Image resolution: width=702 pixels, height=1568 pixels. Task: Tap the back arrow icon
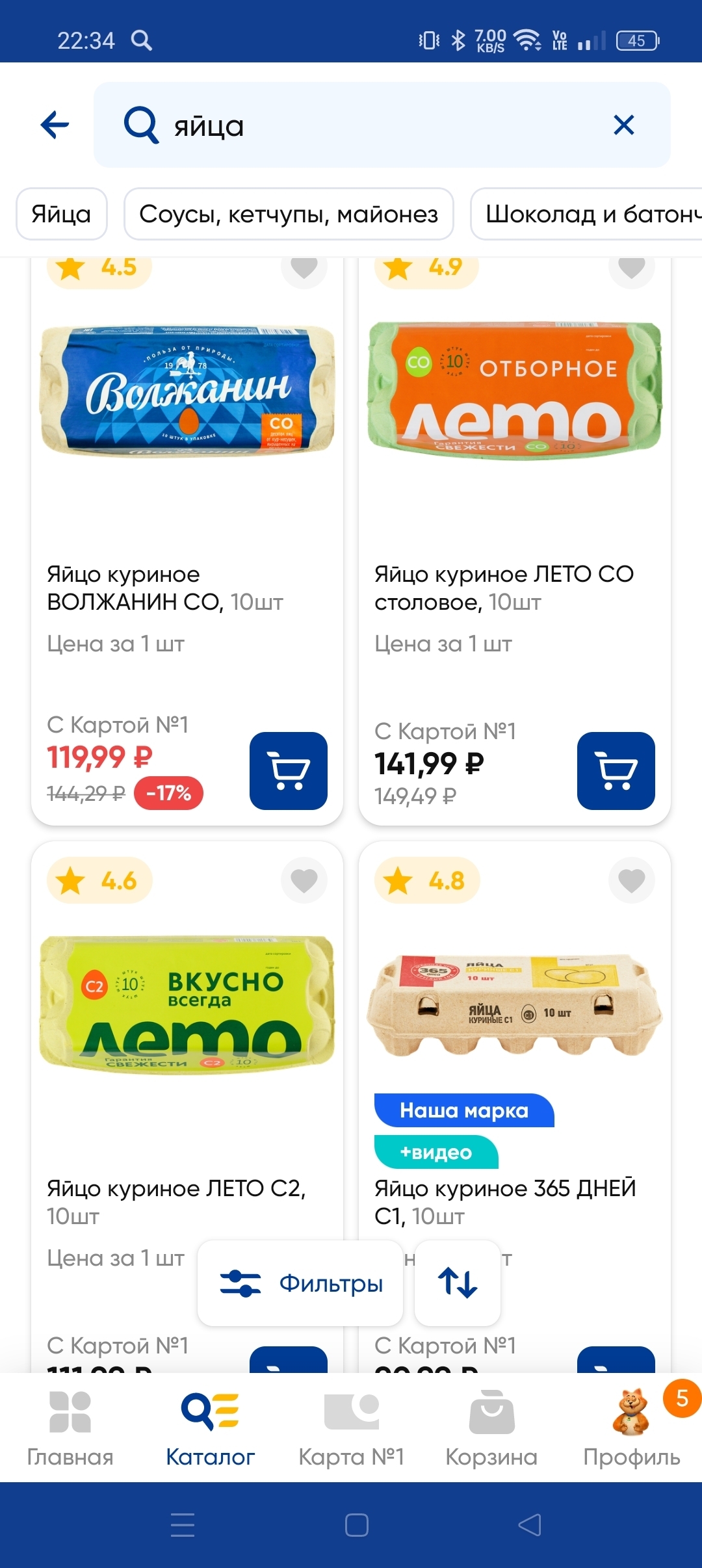55,125
